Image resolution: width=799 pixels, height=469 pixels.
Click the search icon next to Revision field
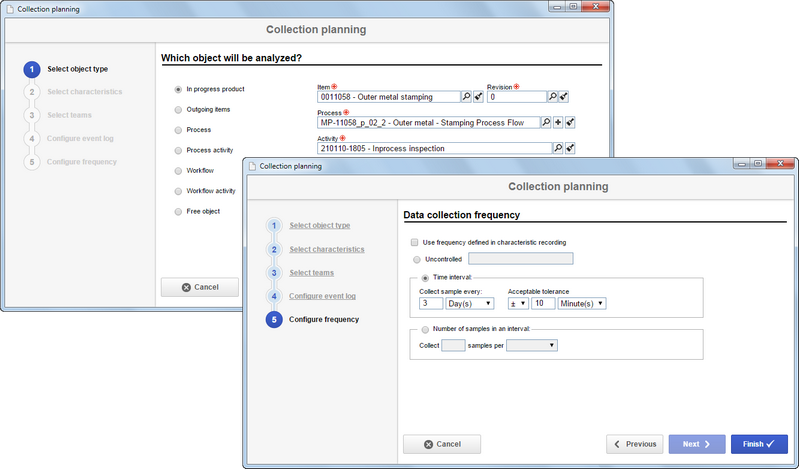coord(552,97)
